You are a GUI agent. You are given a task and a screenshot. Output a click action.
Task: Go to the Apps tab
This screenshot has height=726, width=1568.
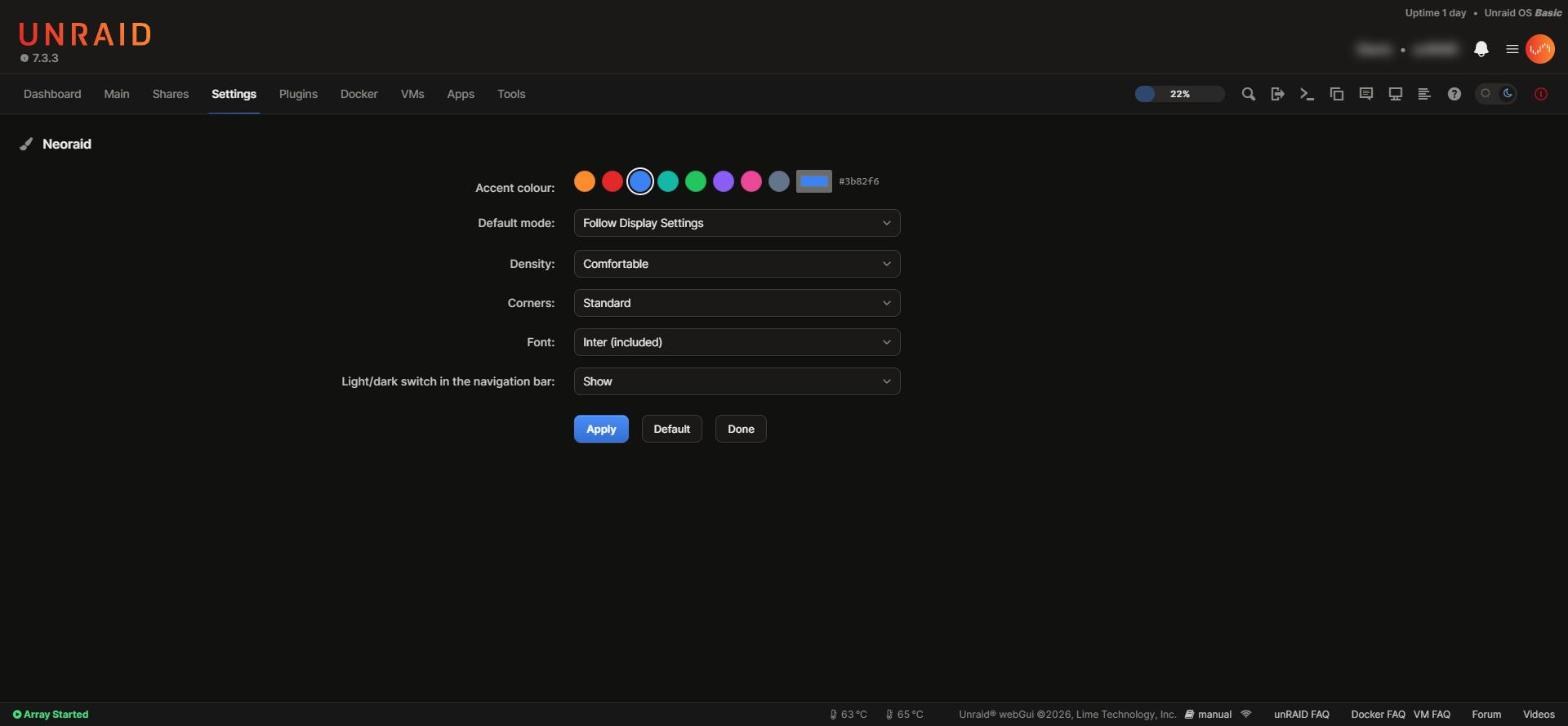pos(460,94)
